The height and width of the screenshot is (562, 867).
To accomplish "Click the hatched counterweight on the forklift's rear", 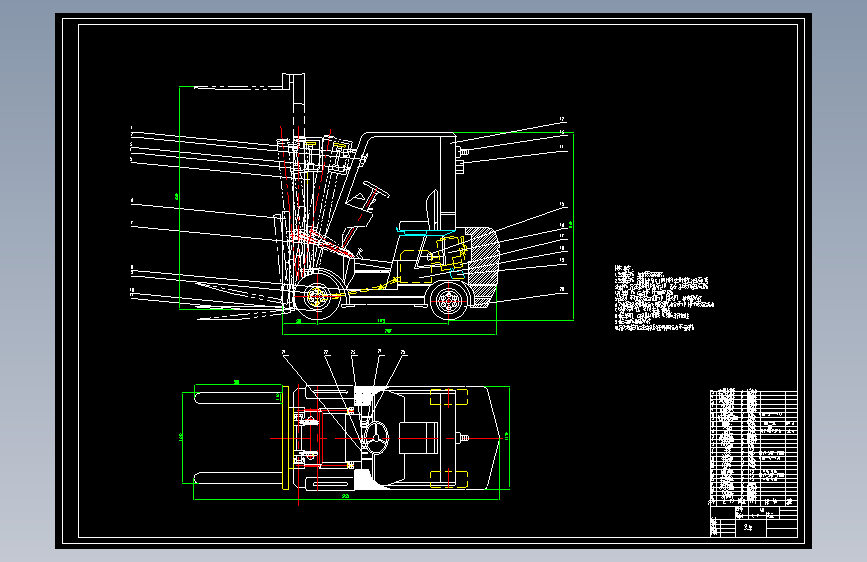I will pos(481,266).
